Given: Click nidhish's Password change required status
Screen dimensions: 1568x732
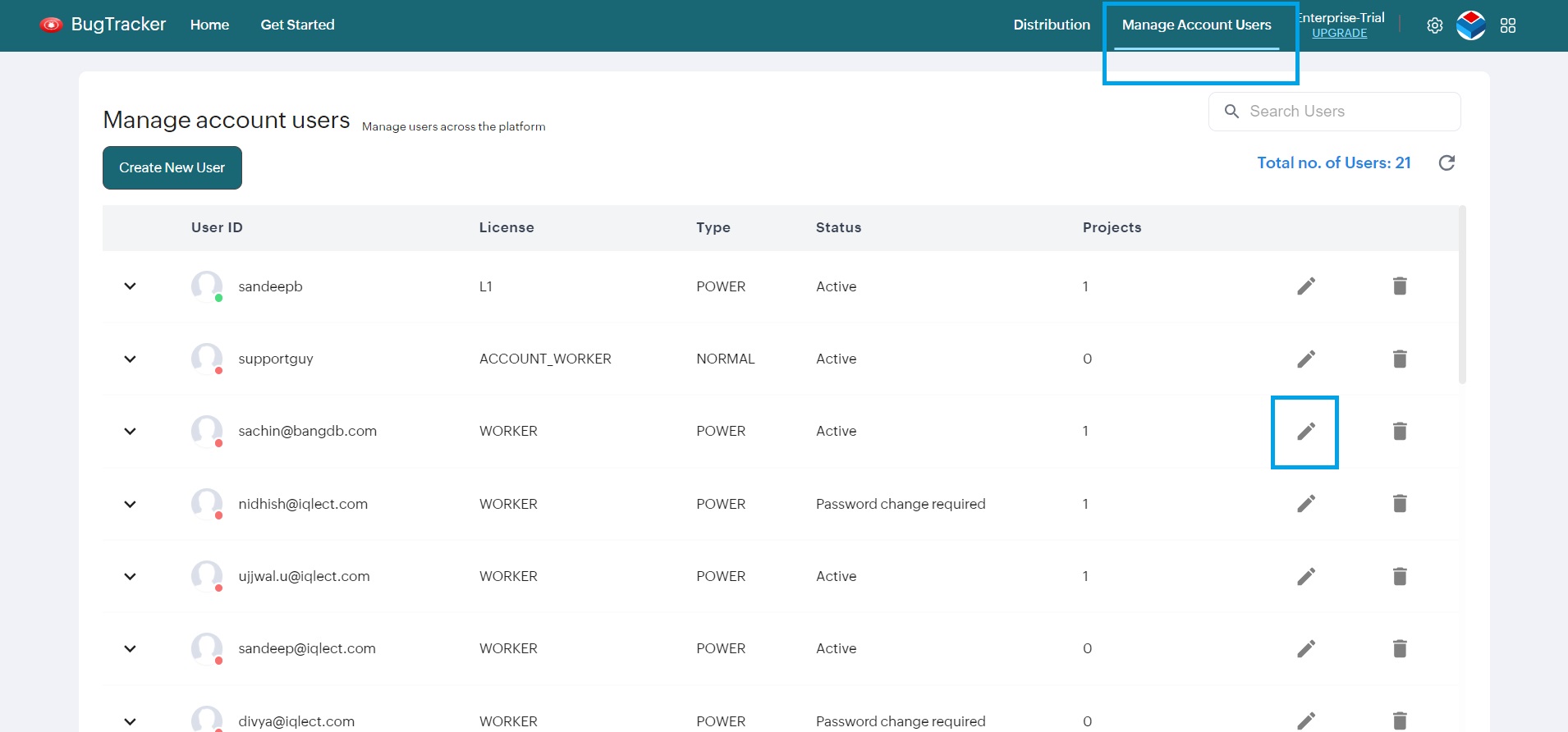Looking at the screenshot, I should coord(901,504).
